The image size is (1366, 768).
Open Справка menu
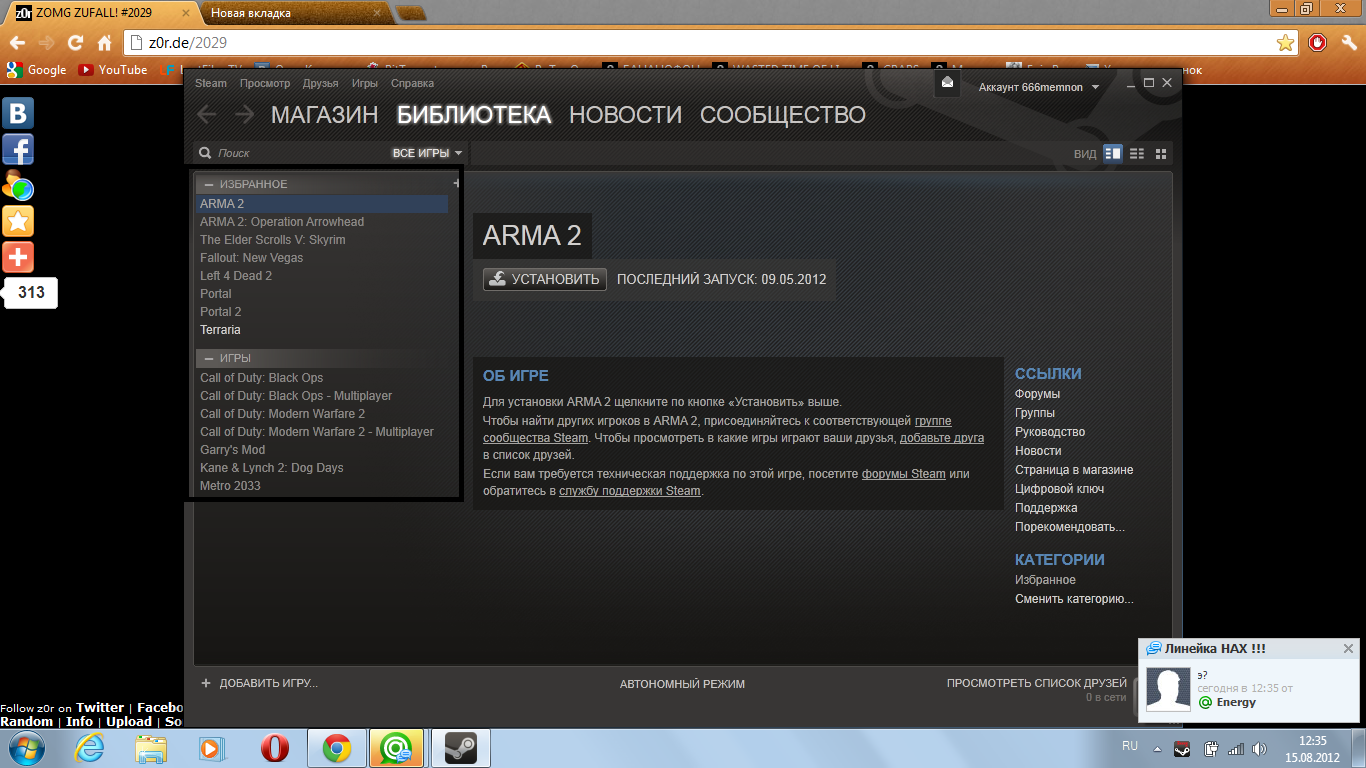pos(412,84)
